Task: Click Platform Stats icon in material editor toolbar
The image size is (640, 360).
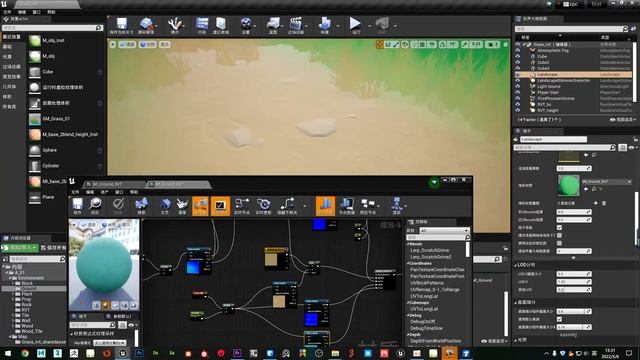Action: (347, 206)
